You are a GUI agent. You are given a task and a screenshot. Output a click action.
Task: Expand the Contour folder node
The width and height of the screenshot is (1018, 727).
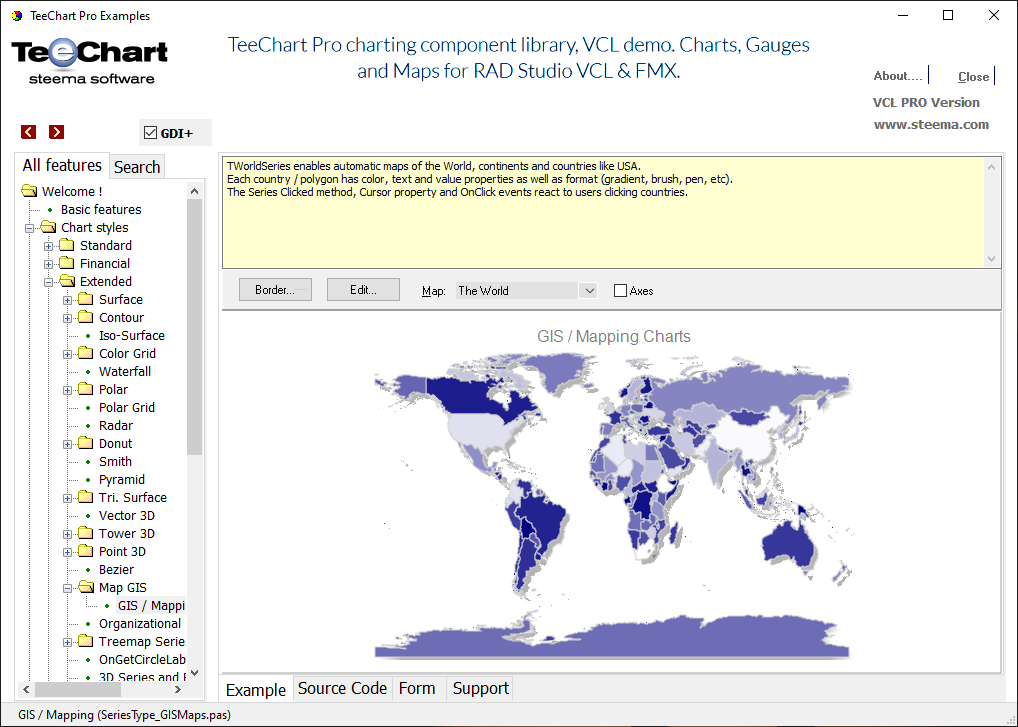tap(68, 318)
